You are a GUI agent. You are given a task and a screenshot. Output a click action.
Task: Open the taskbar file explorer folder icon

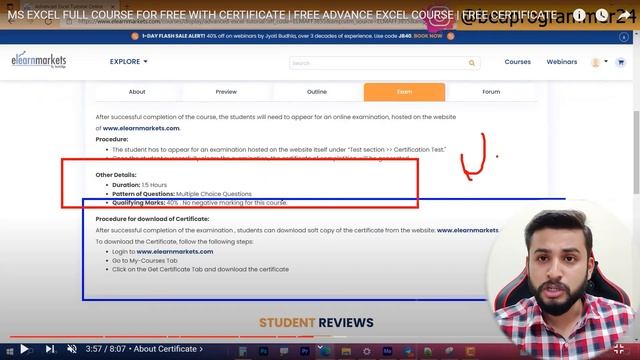pyautogui.click(x=346, y=351)
